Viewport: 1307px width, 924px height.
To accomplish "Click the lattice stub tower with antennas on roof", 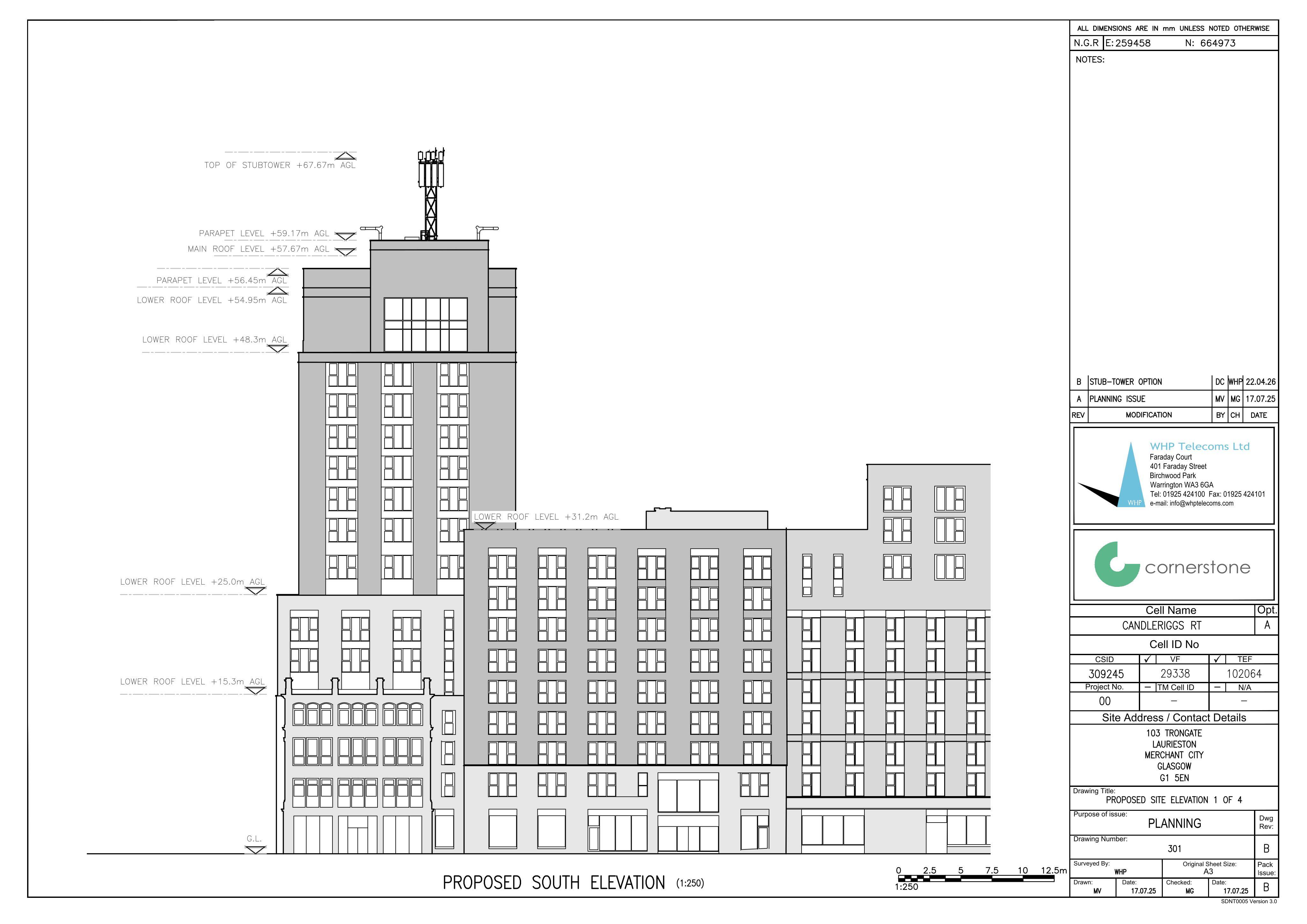I will tap(431, 194).
